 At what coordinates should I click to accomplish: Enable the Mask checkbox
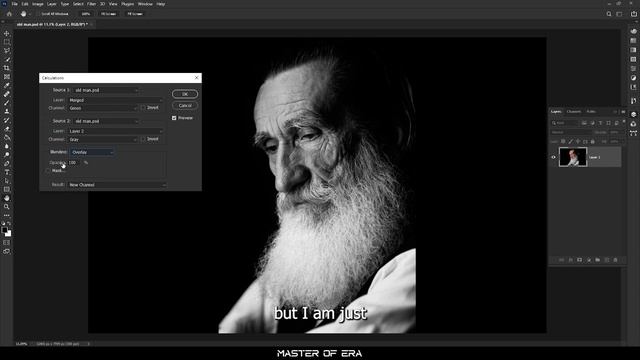pyautogui.click(x=48, y=171)
